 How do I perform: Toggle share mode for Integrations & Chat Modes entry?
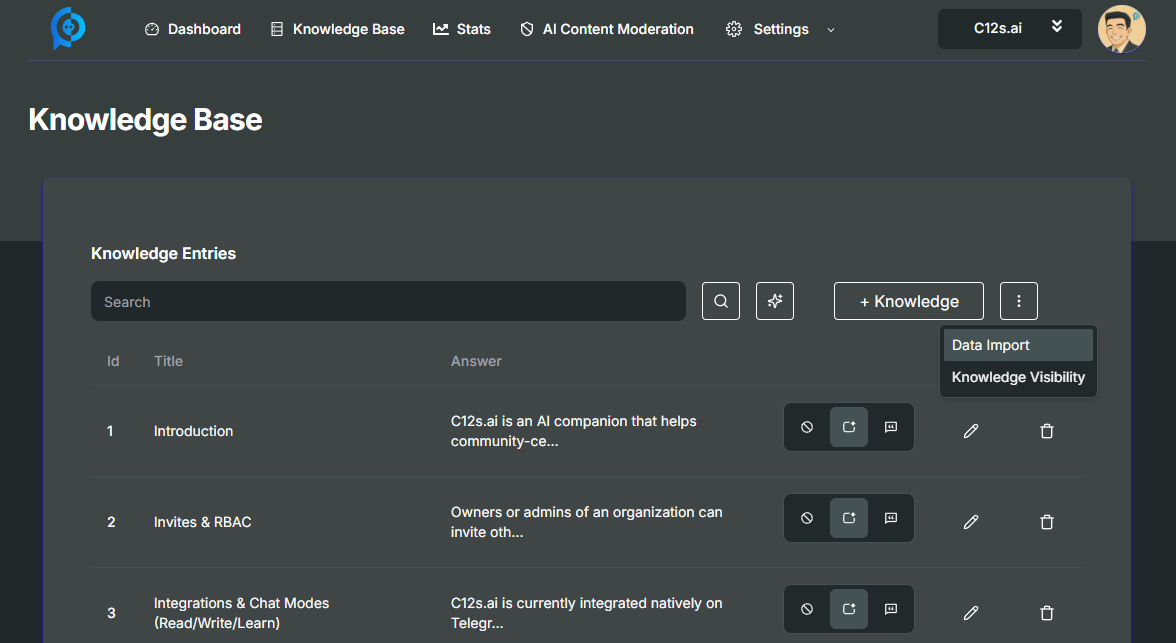849,609
